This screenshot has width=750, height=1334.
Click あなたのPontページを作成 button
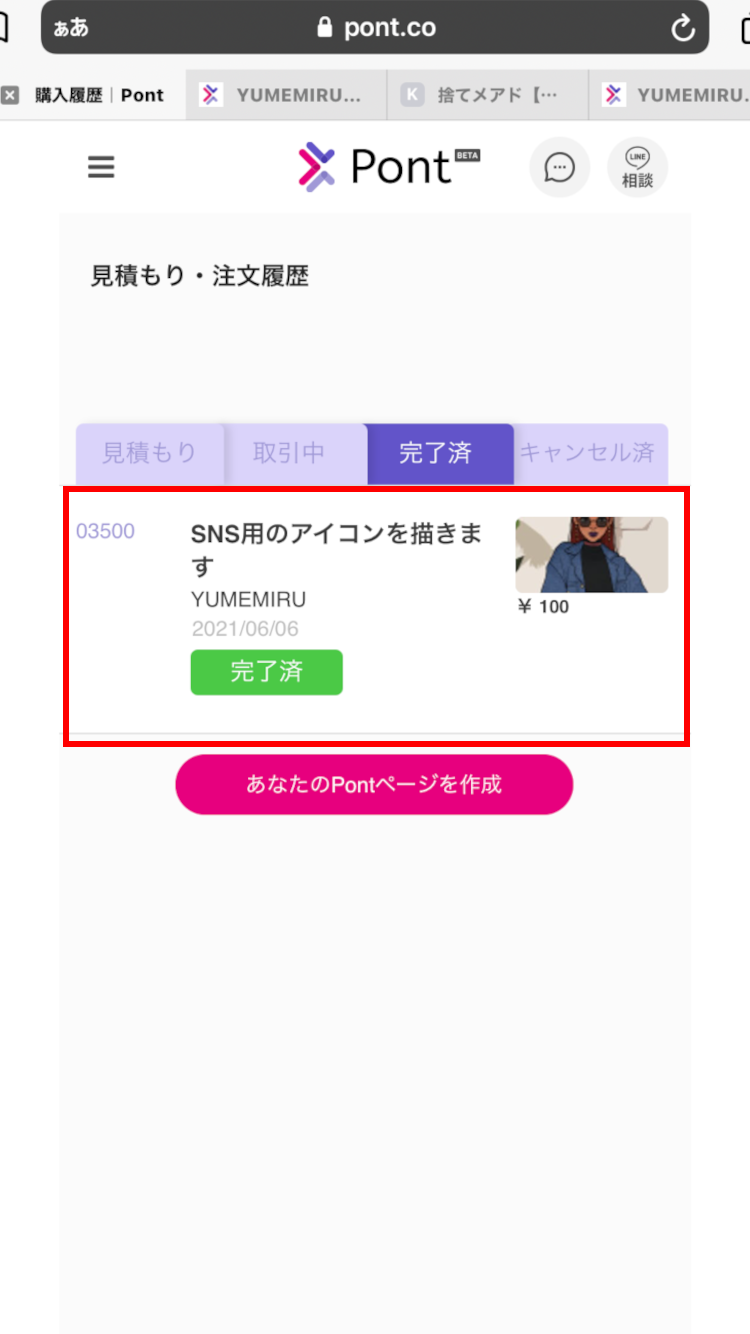pos(374,785)
